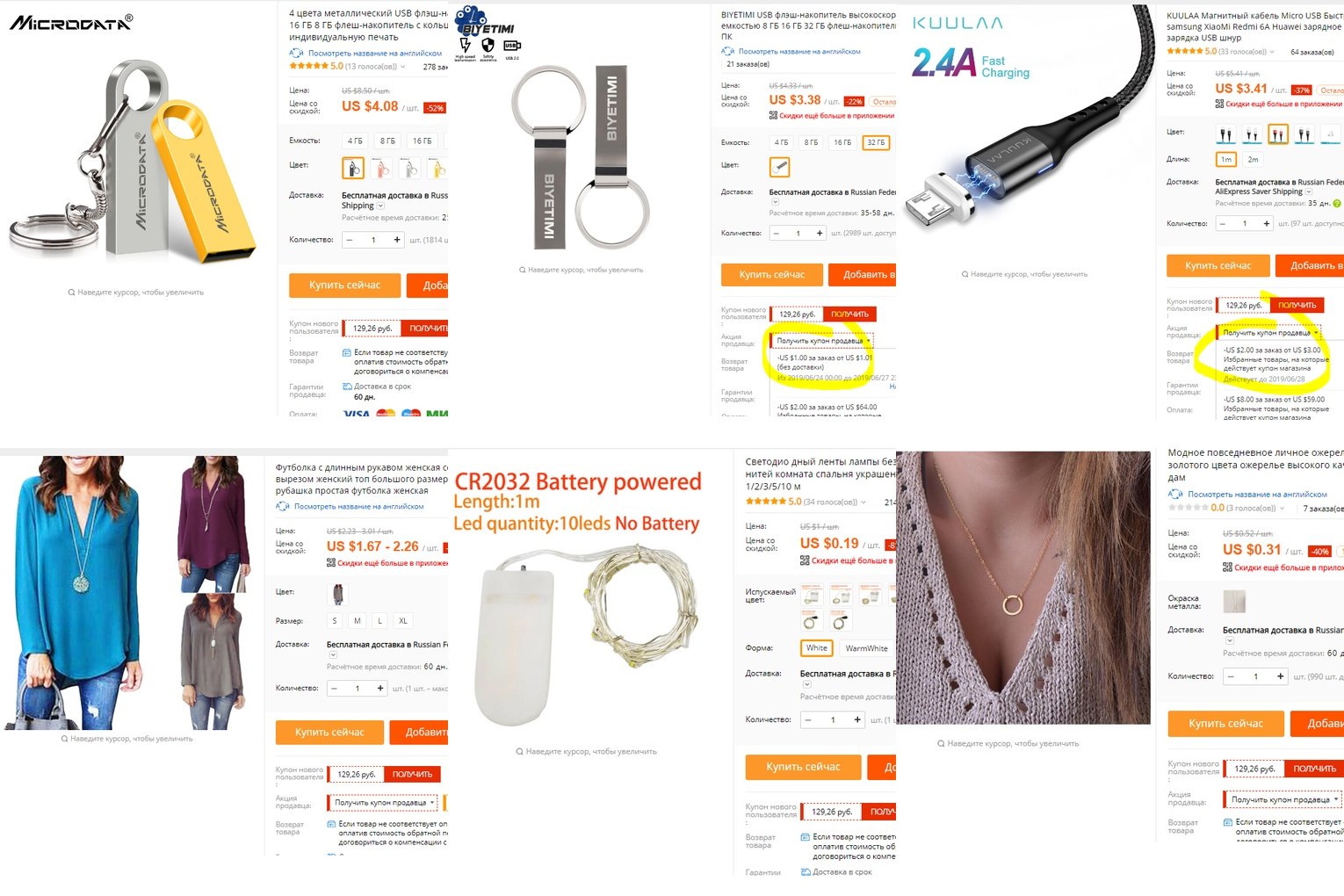Click 'Купить сейчас' in the LED string listing
Image resolution: width=1344 pixels, height=896 pixels.
click(803, 767)
